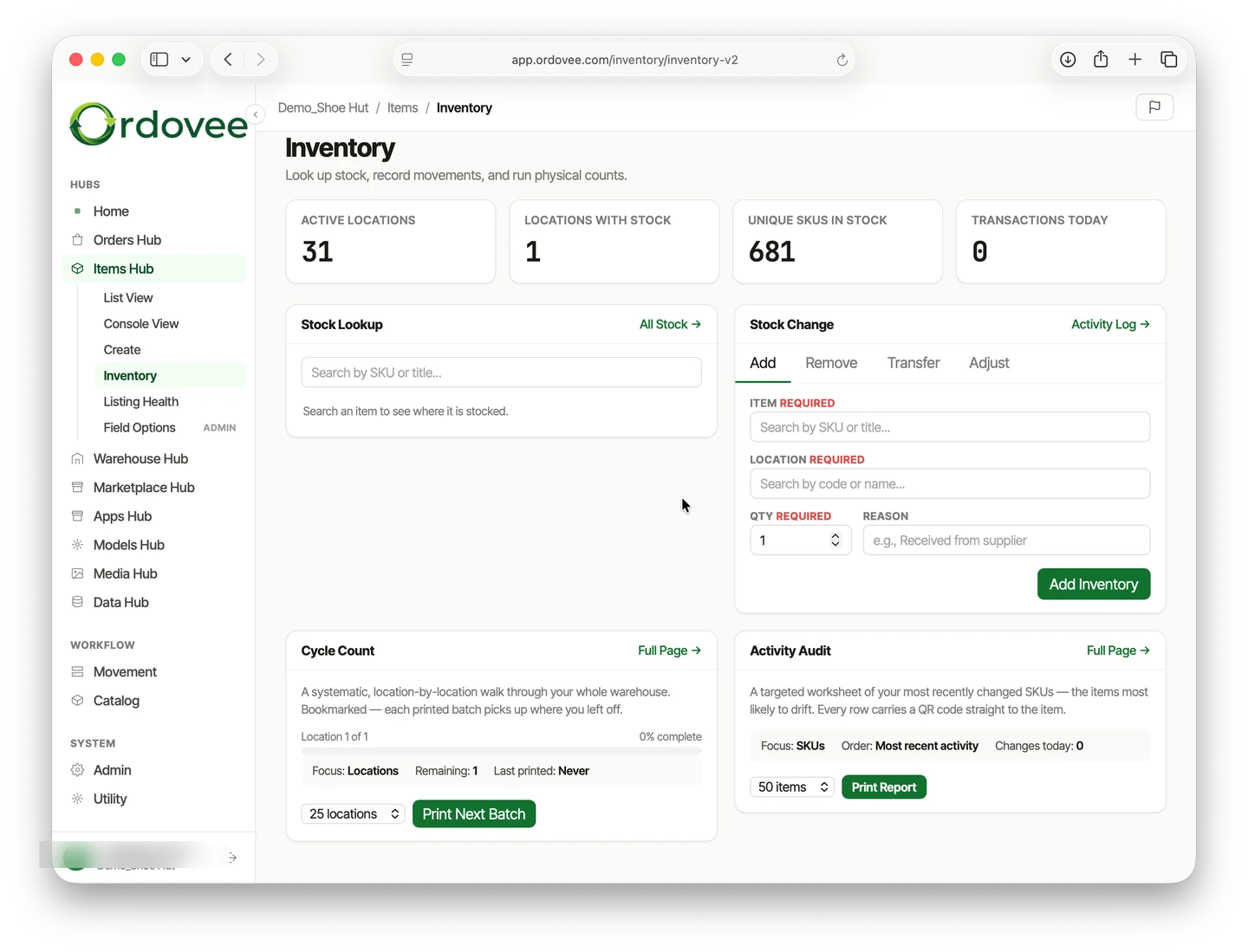Viewport: 1248px width, 952px height.
Task: Click the Marketplace Hub icon
Action: click(77, 488)
